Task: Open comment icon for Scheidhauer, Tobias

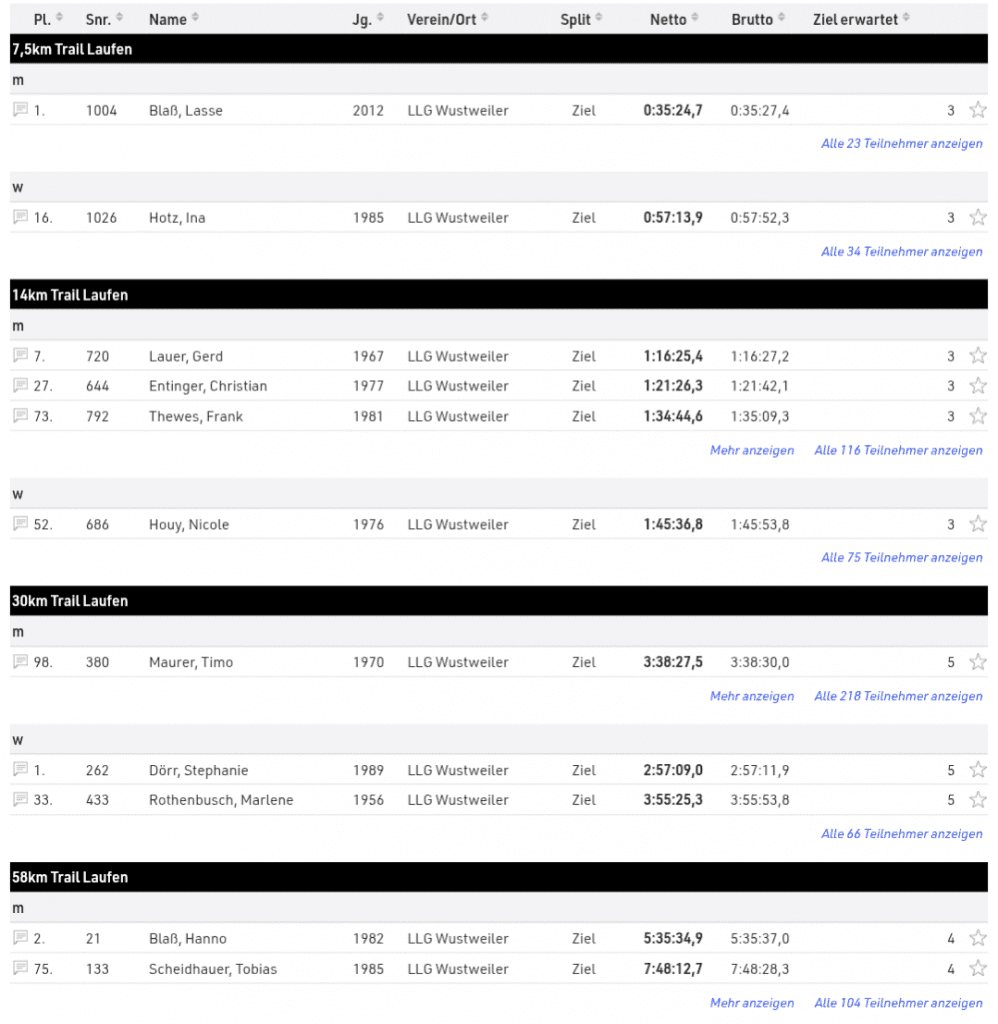Action: (x=20, y=968)
